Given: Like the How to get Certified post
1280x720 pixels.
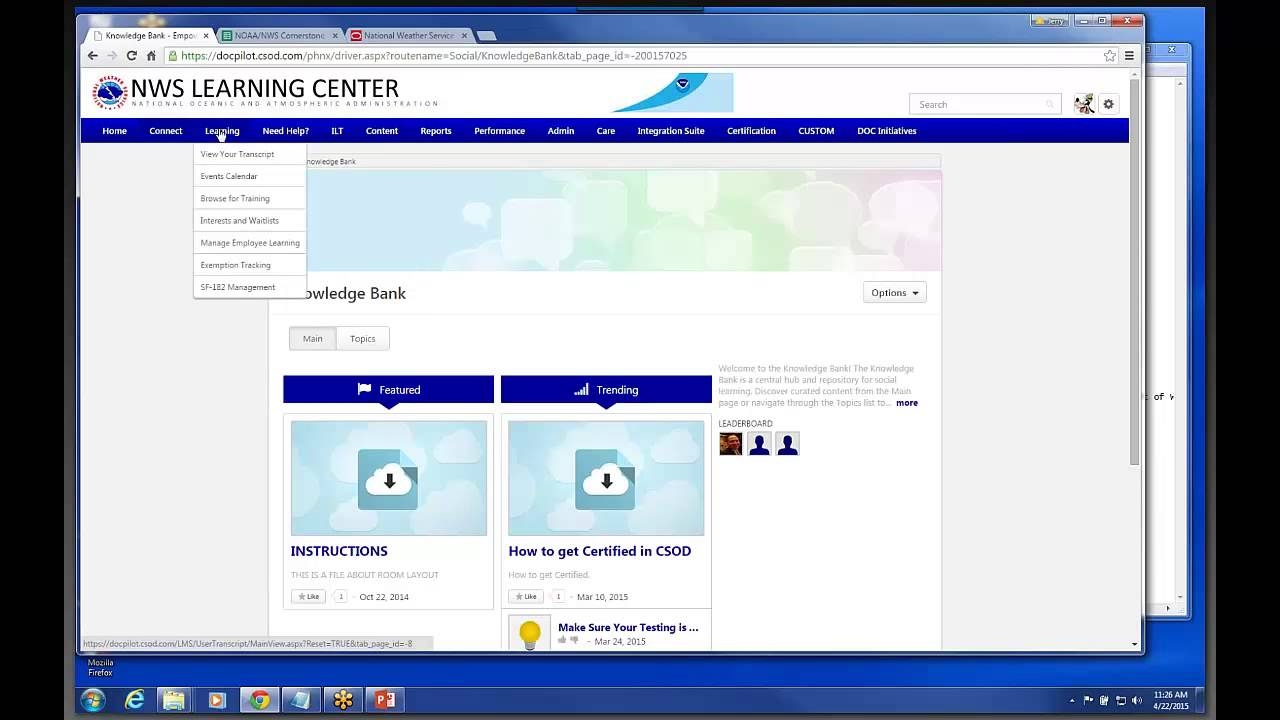Looking at the screenshot, I should tap(525, 597).
